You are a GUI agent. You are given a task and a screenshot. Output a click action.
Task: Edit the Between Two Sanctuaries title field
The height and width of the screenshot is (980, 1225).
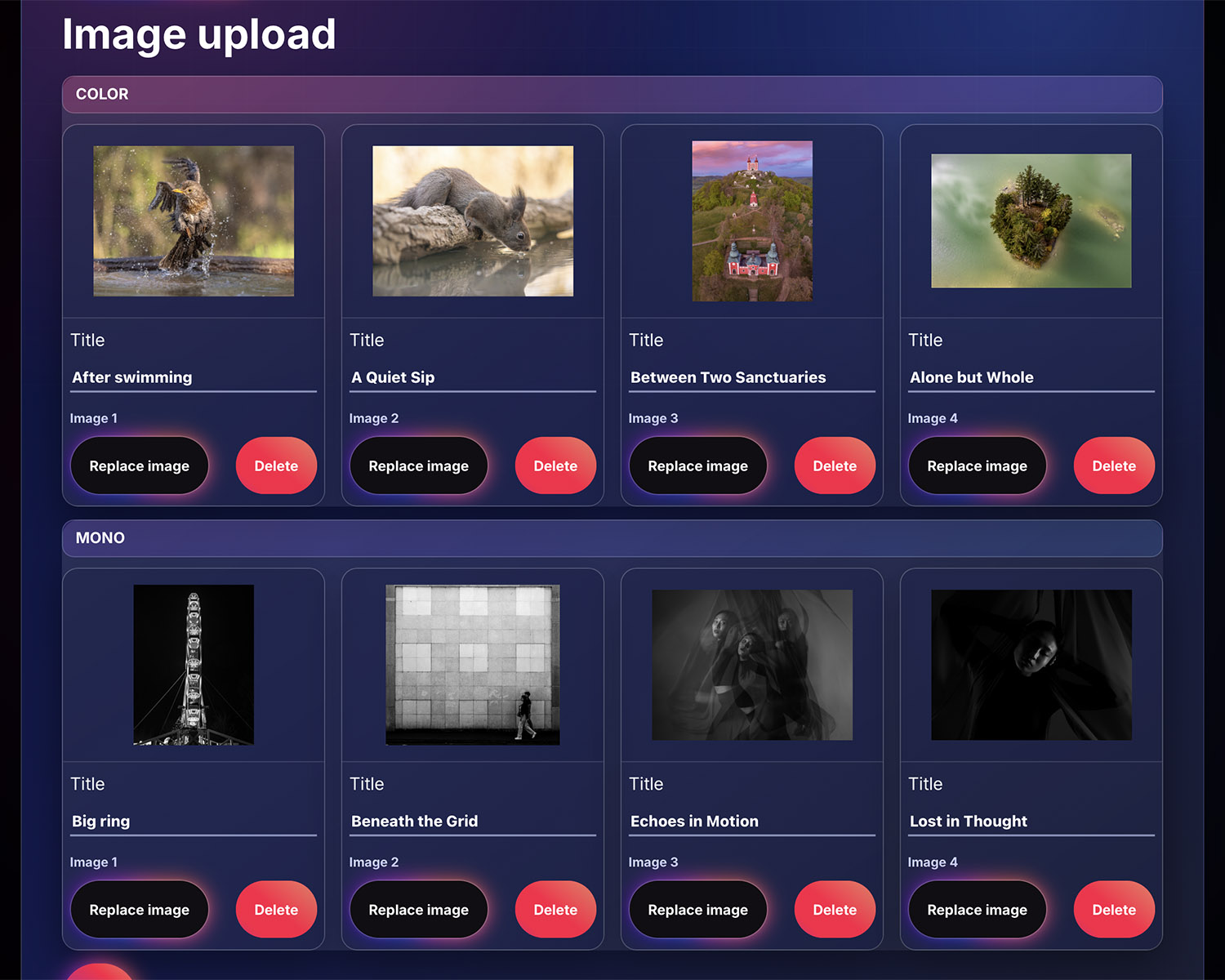(752, 377)
